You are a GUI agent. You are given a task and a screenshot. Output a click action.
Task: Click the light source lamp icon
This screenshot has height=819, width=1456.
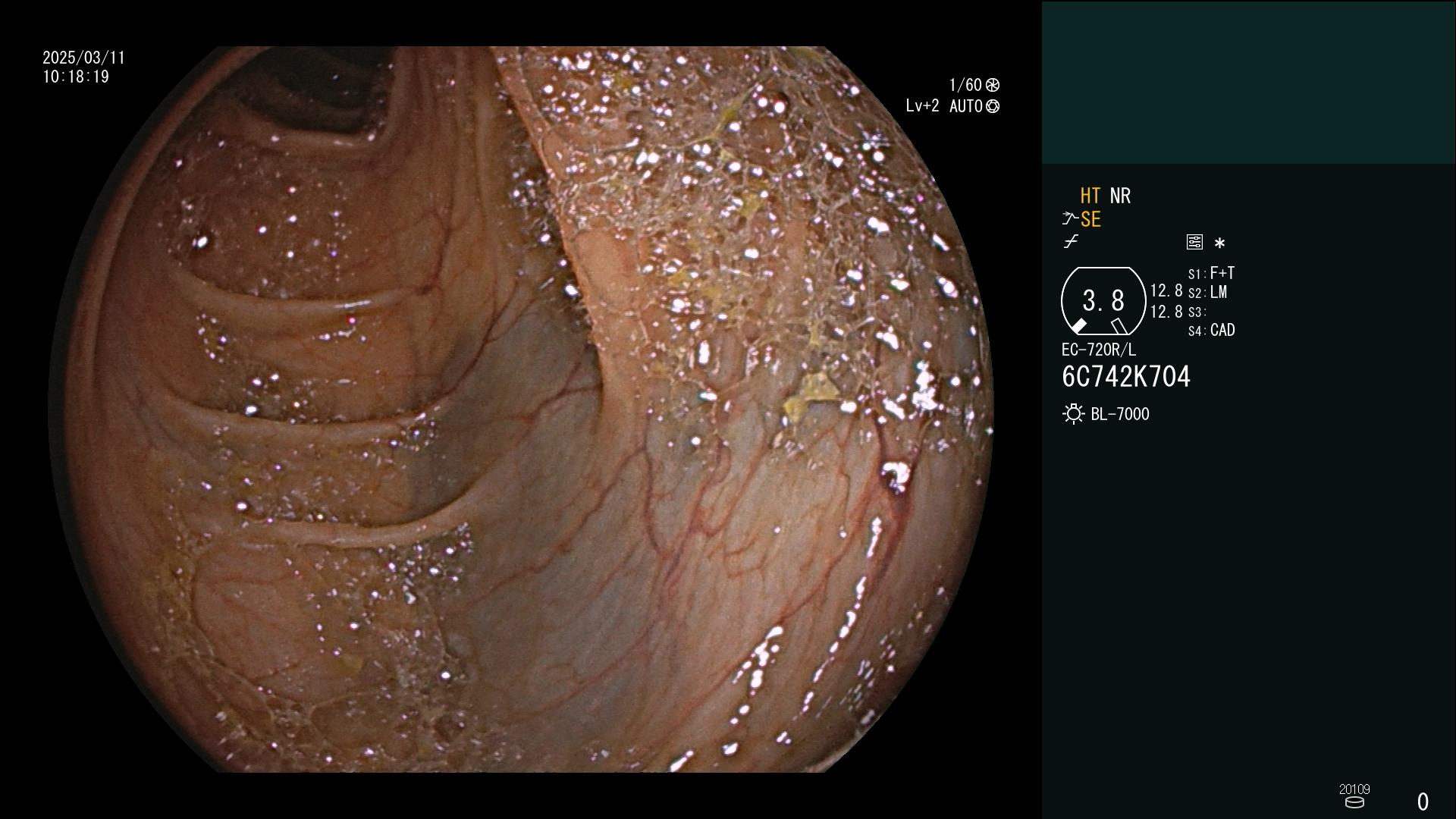(1073, 414)
